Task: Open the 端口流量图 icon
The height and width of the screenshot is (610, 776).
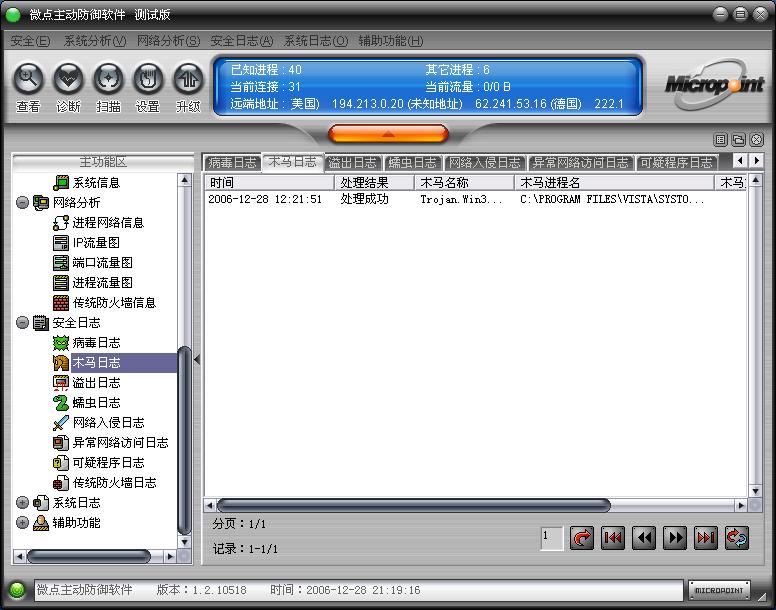Action: click(61, 263)
